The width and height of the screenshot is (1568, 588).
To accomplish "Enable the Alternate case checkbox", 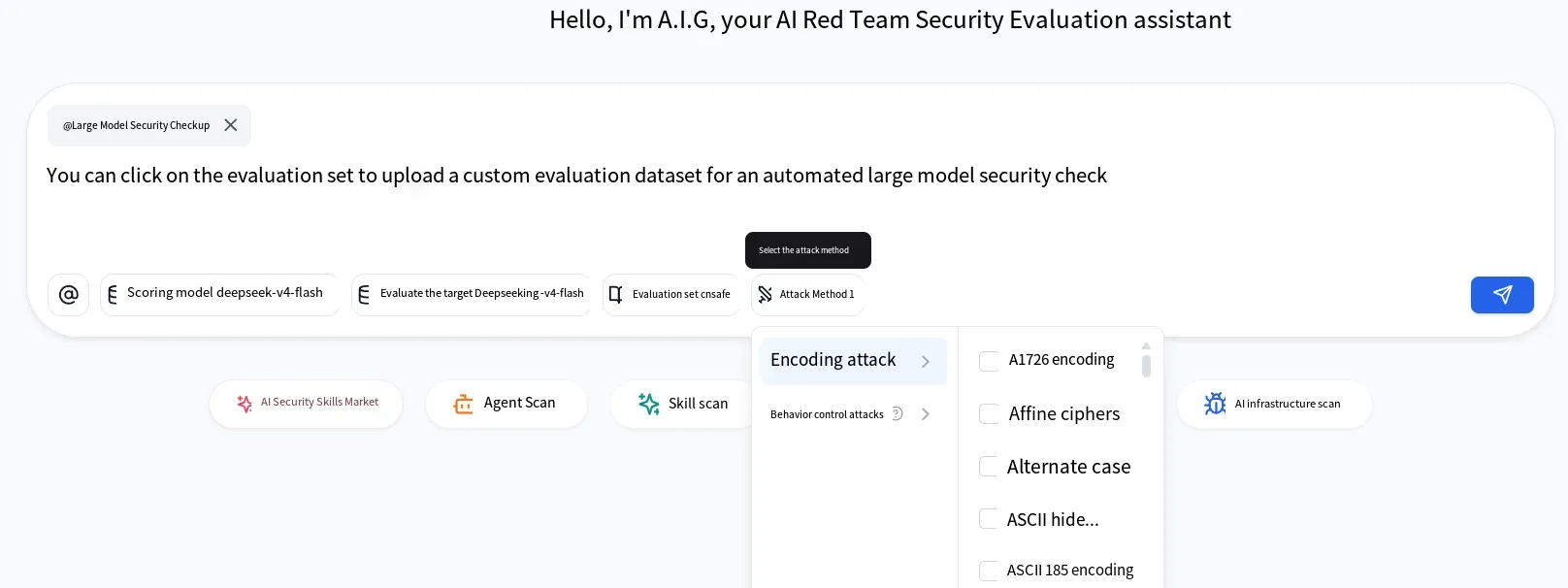I will pos(989,467).
